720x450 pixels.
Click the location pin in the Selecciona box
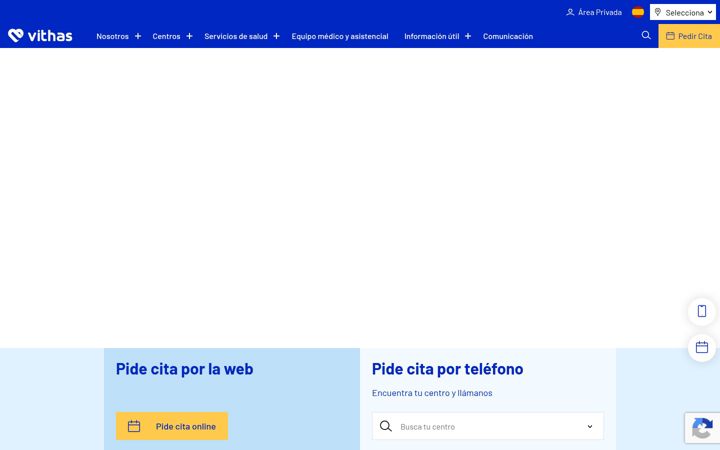pyautogui.click(x=658, y=12)
